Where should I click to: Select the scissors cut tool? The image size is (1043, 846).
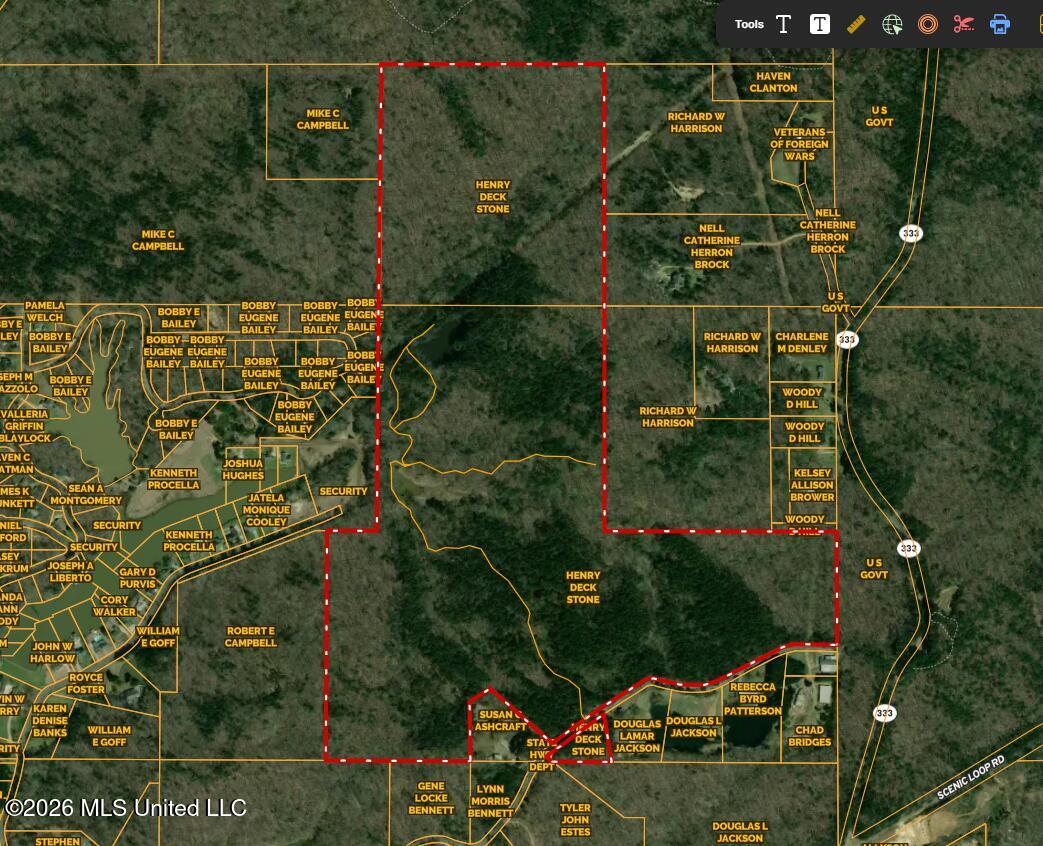click(x=964, y=24)
